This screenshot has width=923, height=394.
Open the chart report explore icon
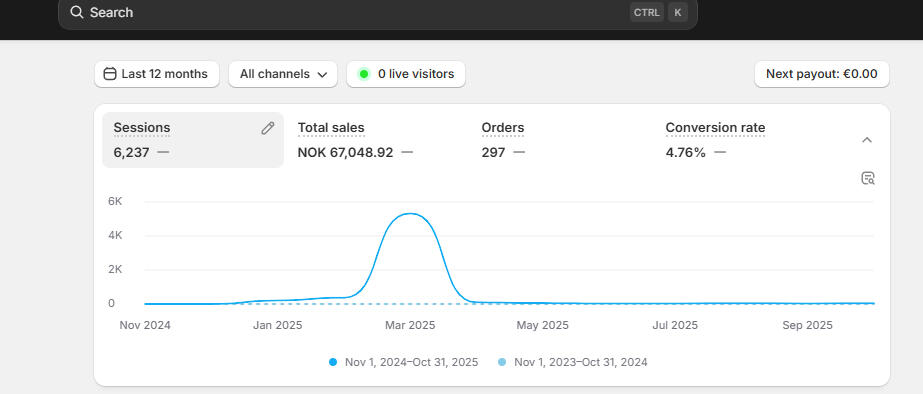coord(868,178)
